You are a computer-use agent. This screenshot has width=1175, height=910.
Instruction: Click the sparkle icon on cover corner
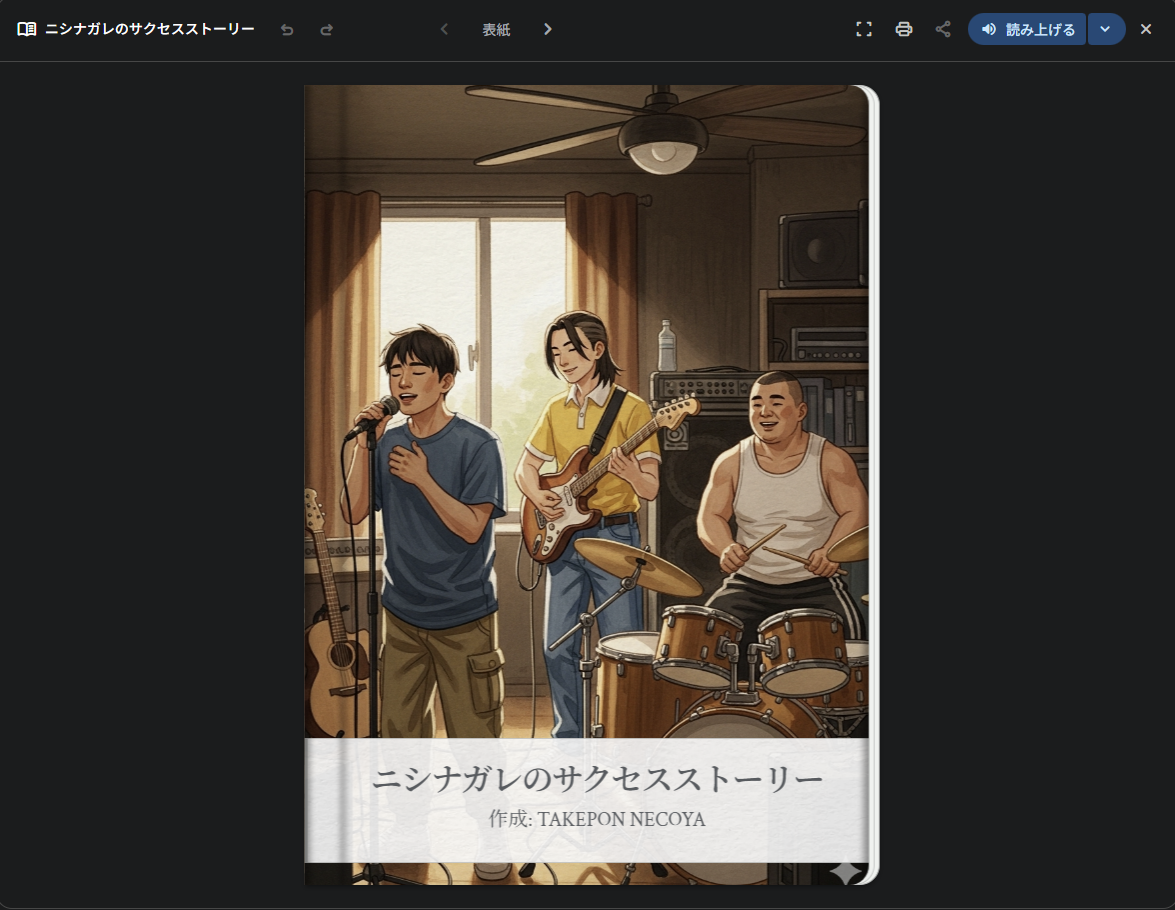pos(845,871)
